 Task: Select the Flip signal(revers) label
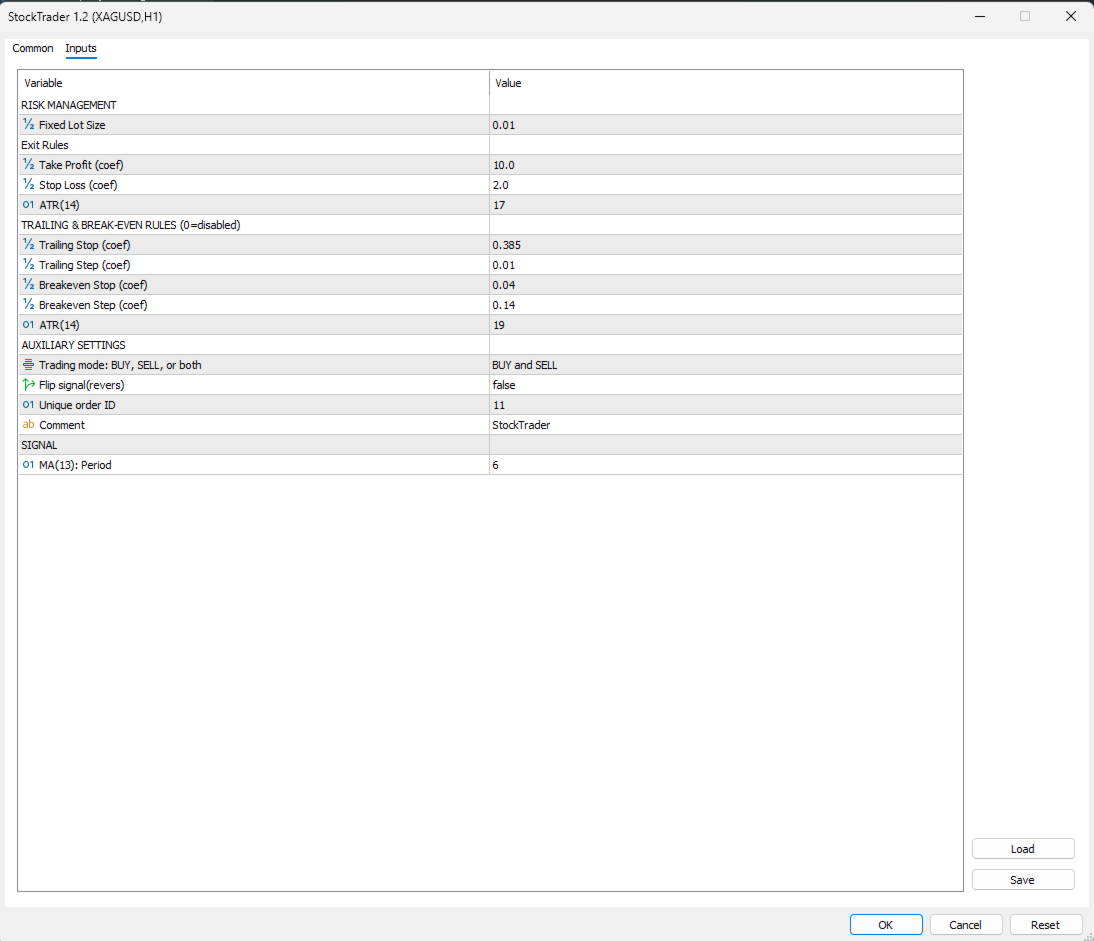[82, 385]
